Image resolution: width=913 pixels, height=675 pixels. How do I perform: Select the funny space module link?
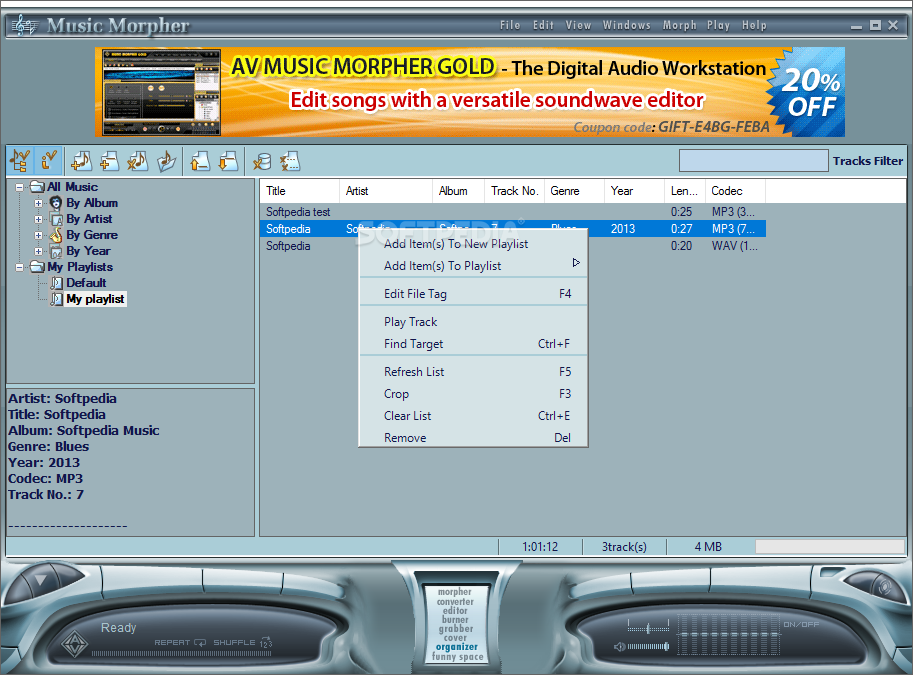(458, 656)
